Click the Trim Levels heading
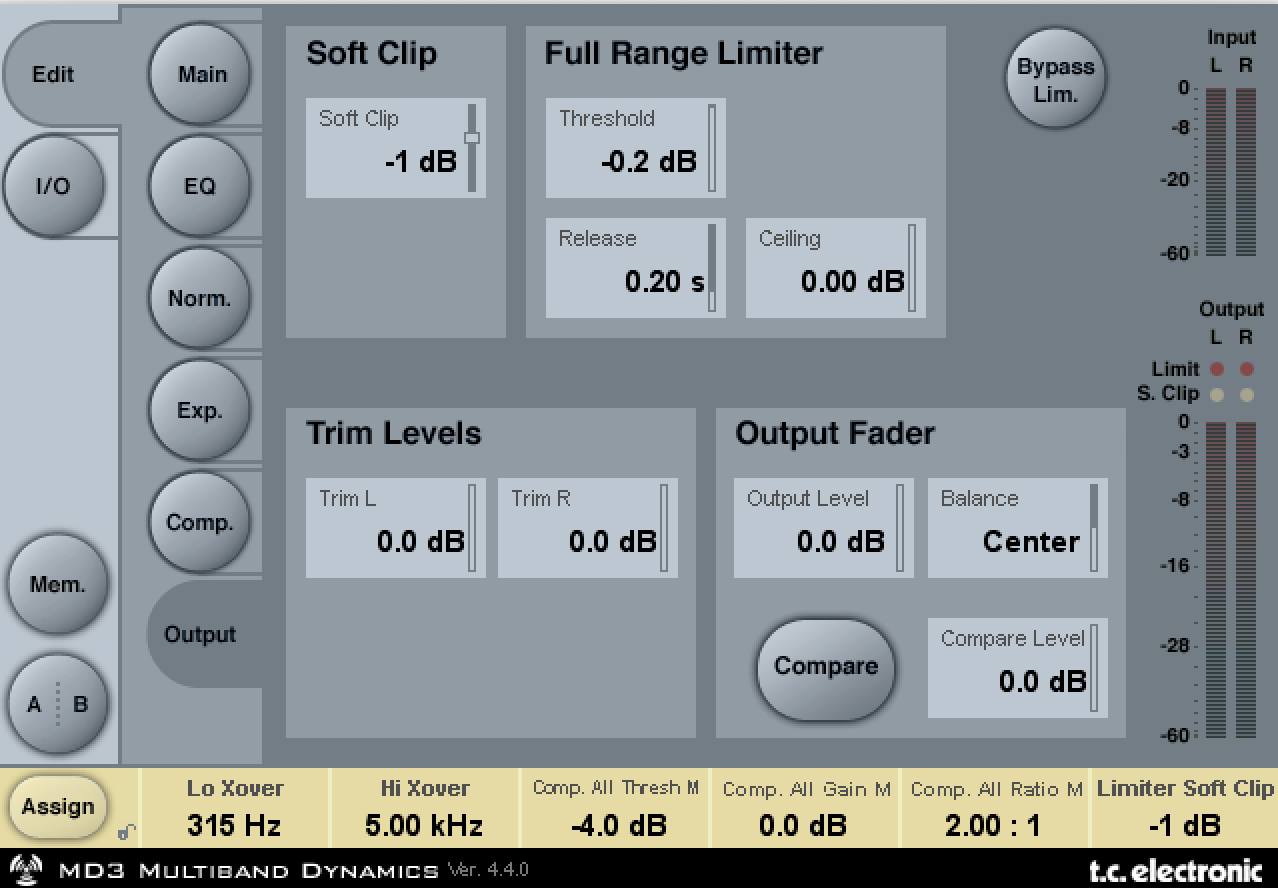Screen dimensions: 1278x888 tap(394, 433)
